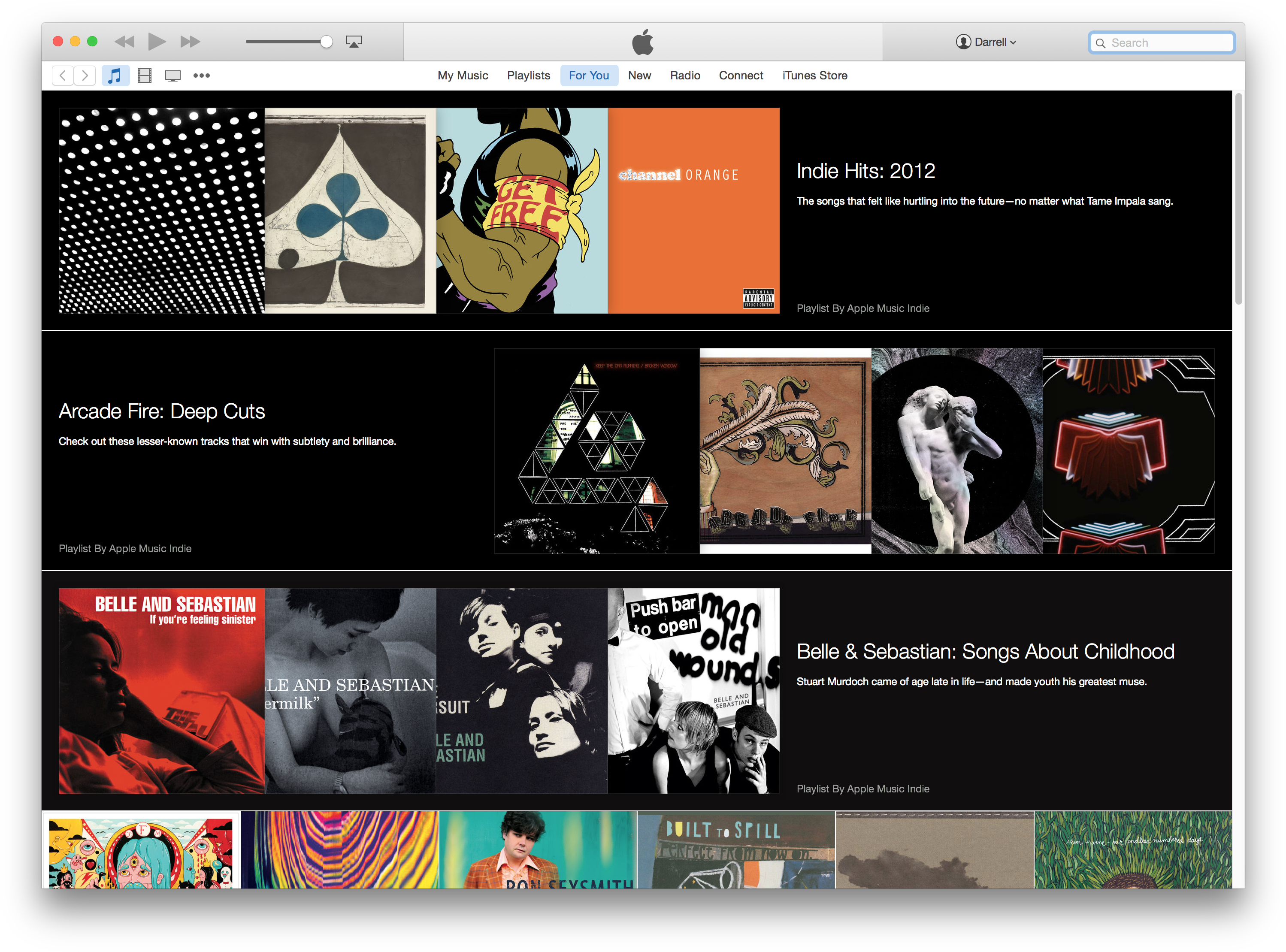Click the rewind previous track button
This screenshot has height=952, width=1286.
pos(124,42)
